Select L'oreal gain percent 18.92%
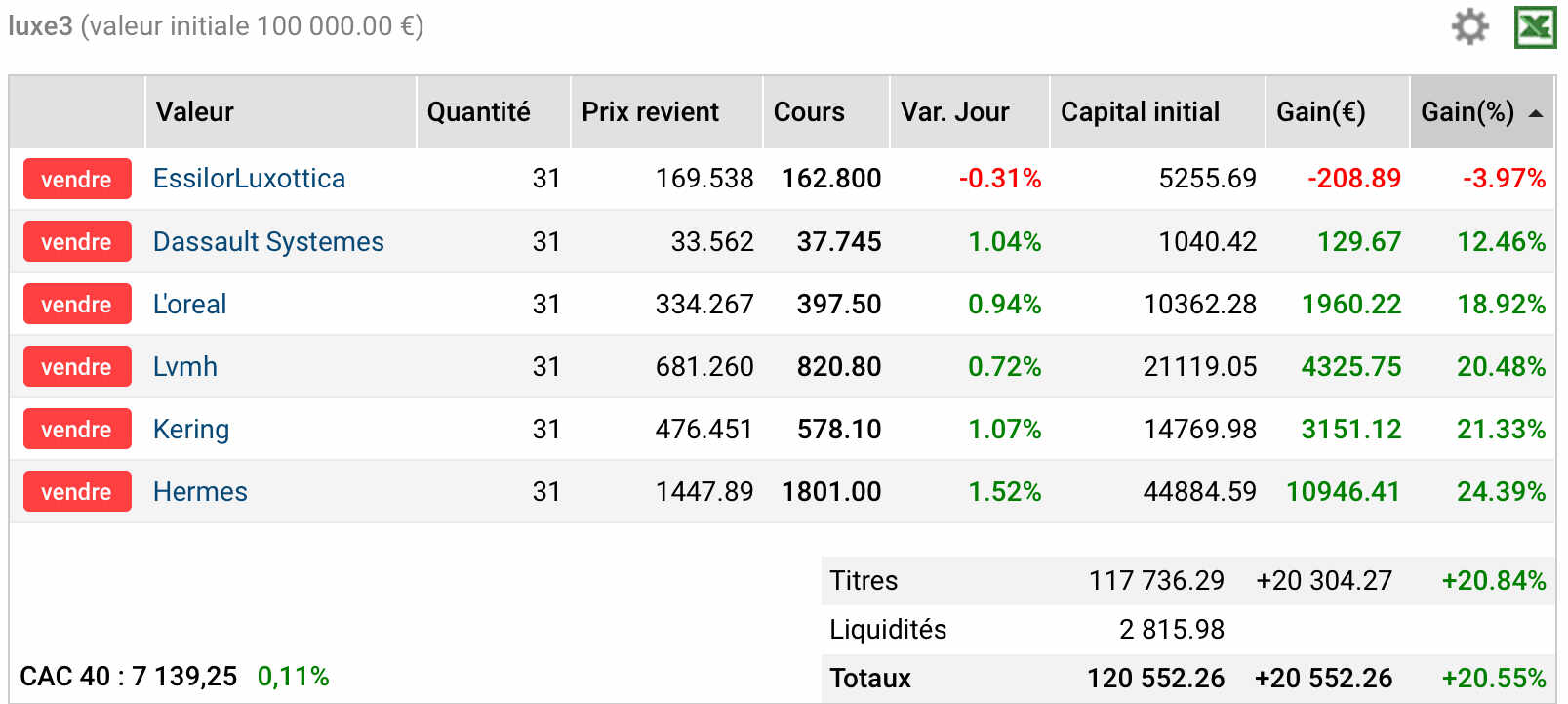 pos(1502,304)
